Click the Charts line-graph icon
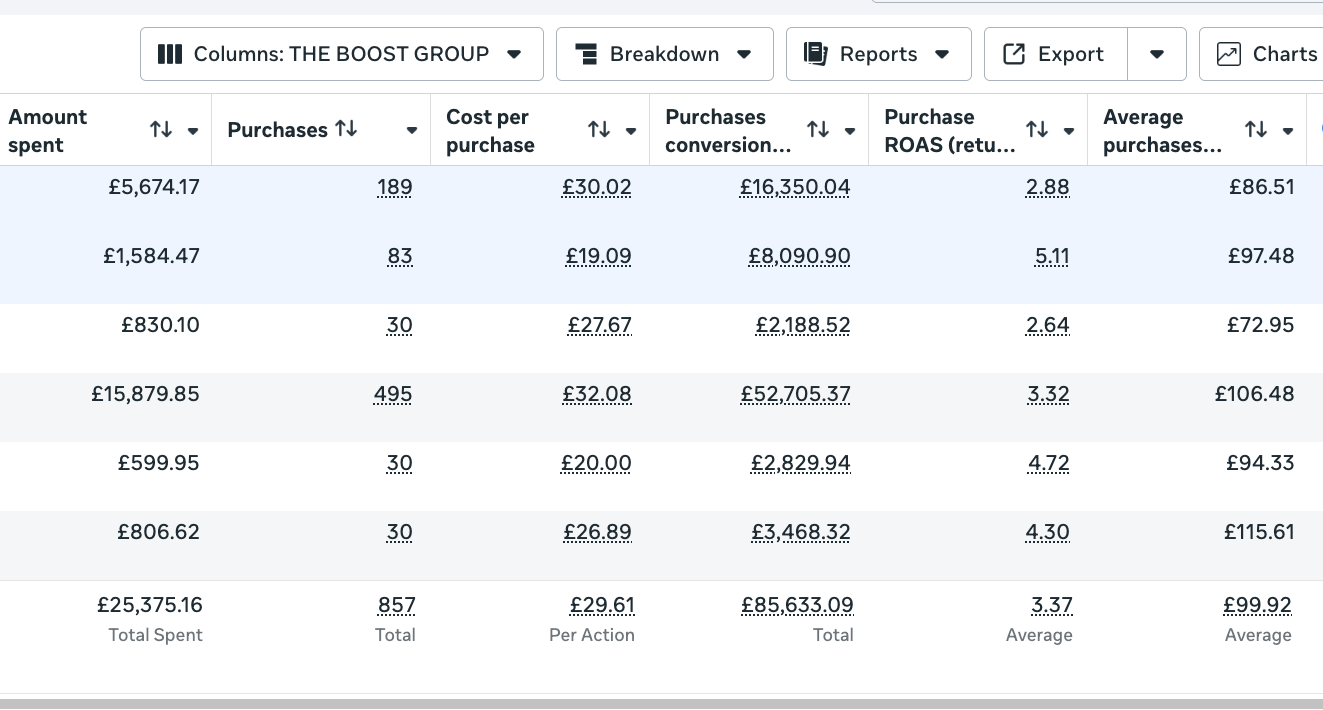 tap(1229, 54)
